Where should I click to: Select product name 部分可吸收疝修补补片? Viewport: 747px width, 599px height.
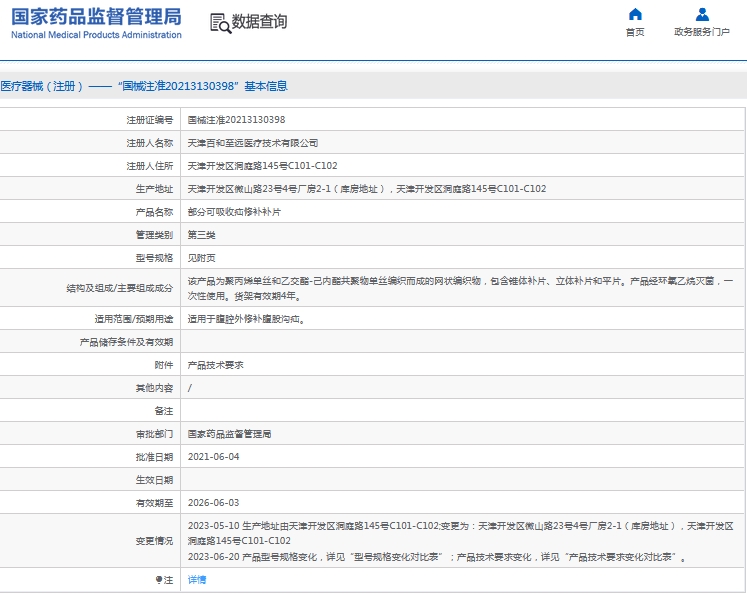tap(234, 212)
